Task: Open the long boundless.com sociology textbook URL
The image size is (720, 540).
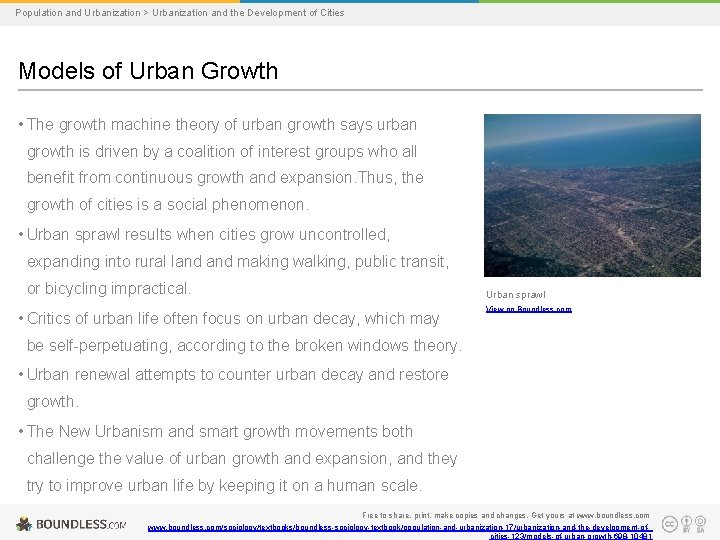Action: click(399, 531)
